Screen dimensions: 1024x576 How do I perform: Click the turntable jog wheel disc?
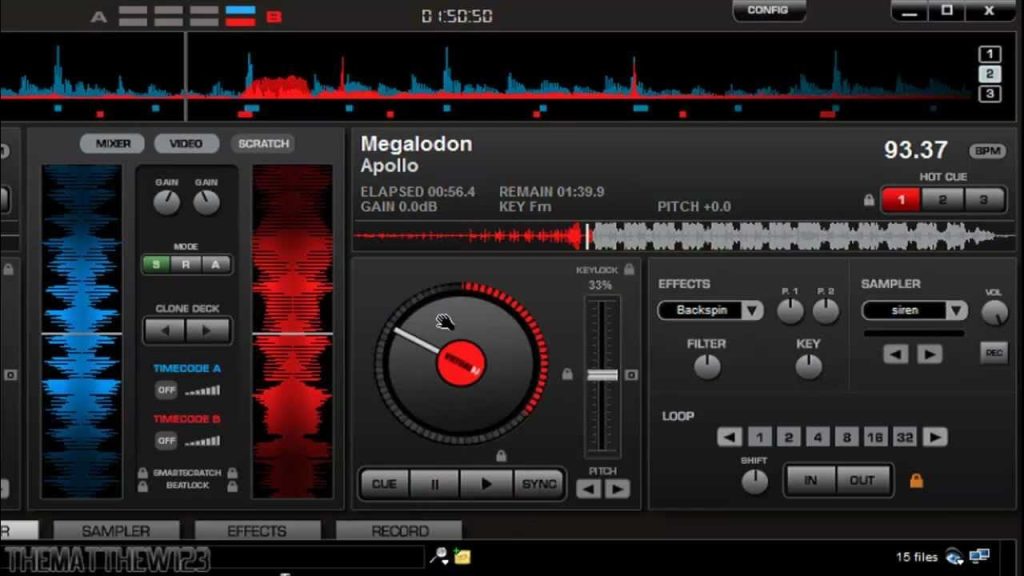tap(461, 363)
